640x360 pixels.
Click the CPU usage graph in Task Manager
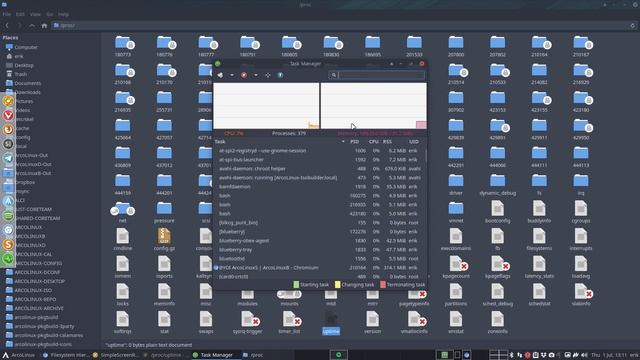[x=266, y=106]
